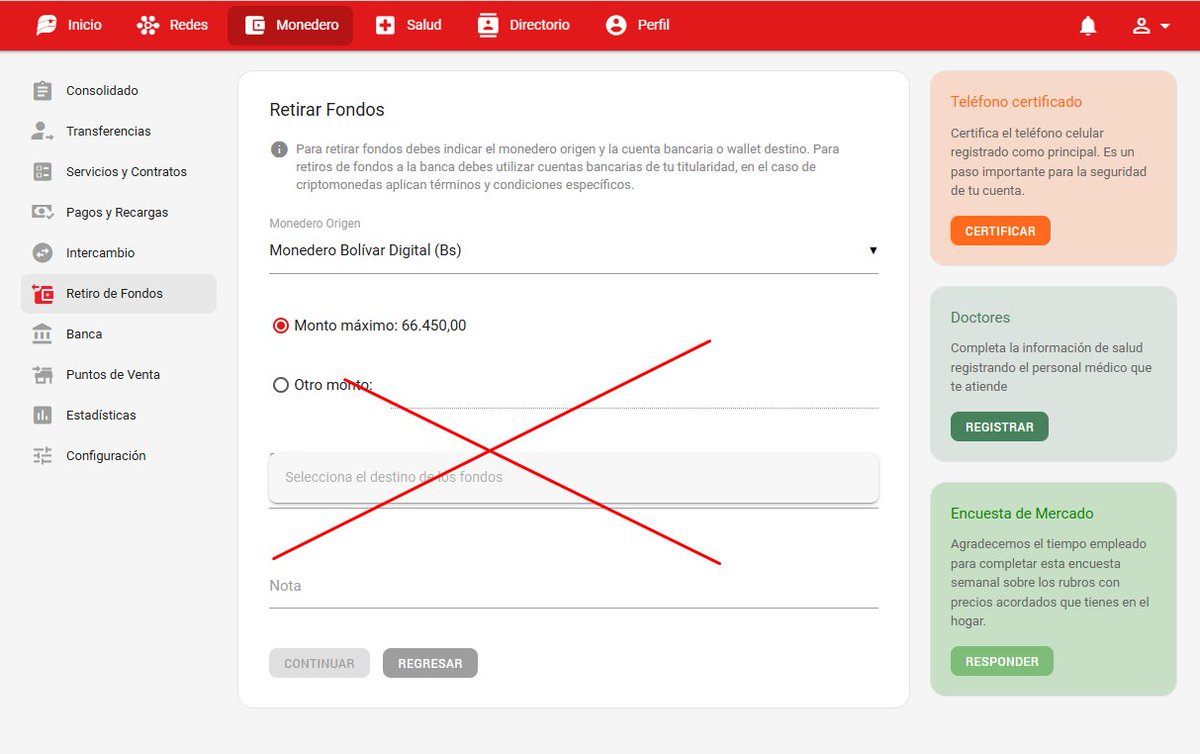
Task: Go to Transferencias section
Action: (x=108, y=131)
